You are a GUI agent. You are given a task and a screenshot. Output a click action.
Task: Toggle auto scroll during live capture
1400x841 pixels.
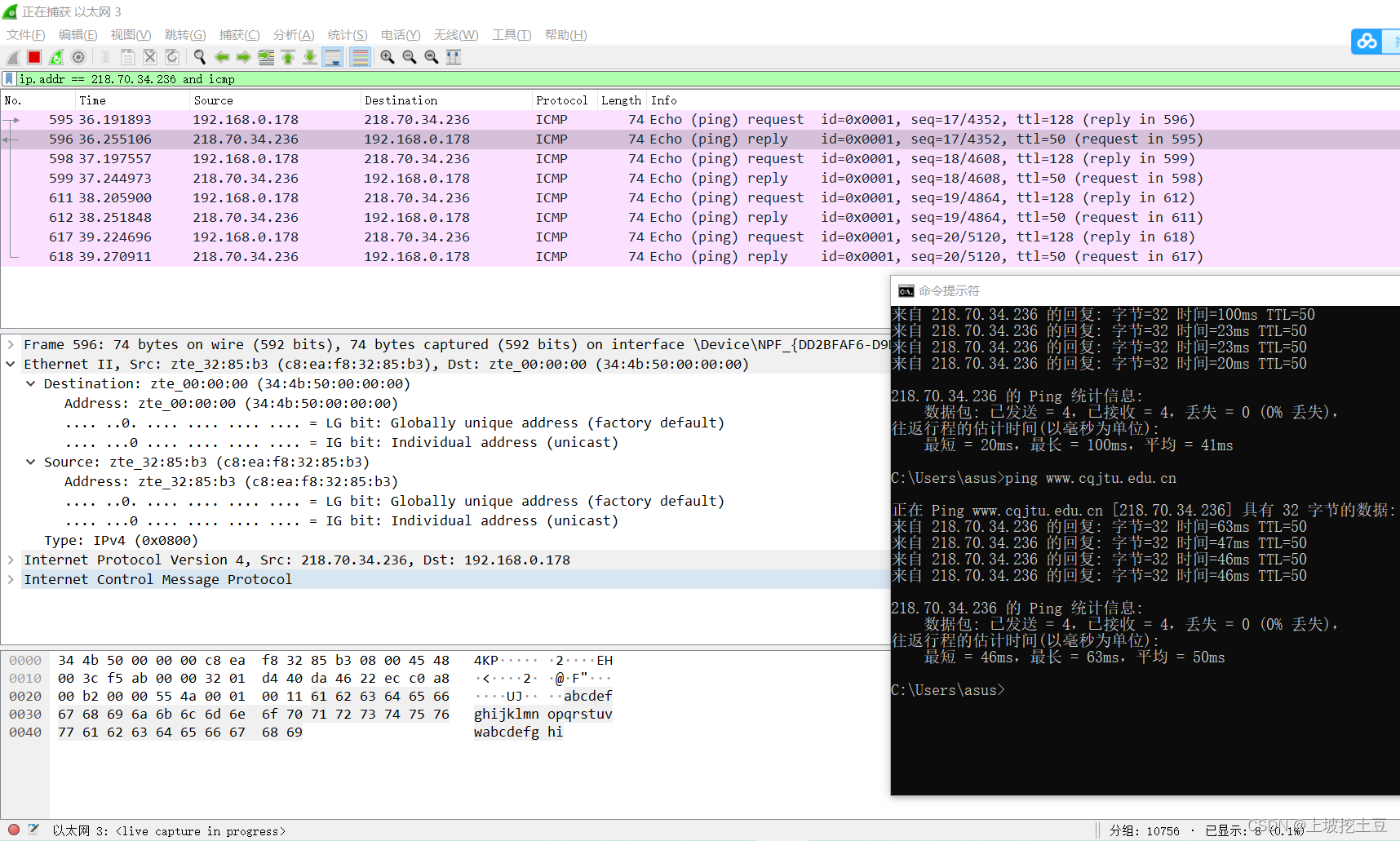pyautogui.click(x=332, y=57)
